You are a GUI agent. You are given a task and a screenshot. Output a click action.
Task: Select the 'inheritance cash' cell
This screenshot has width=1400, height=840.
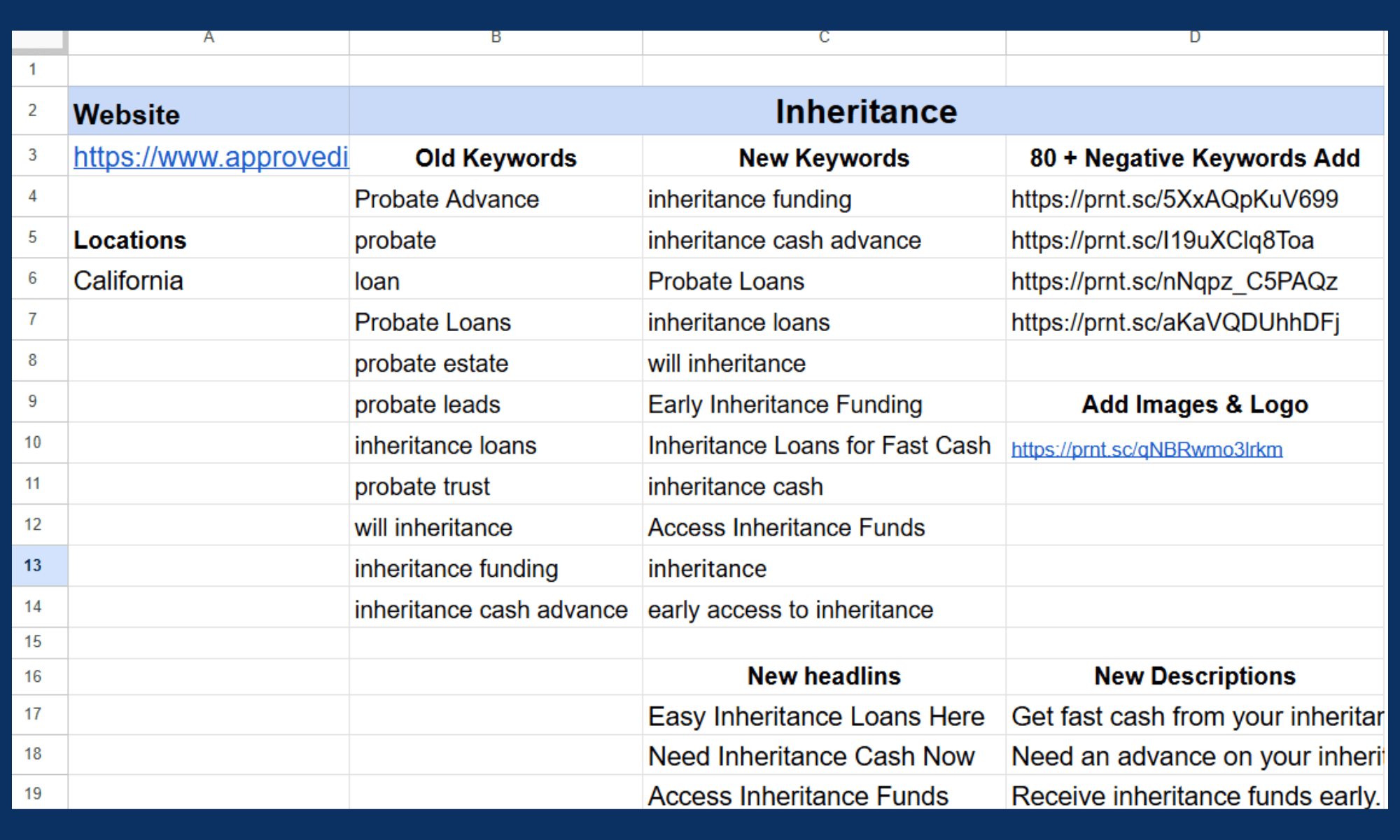click(x=824, y=485)
